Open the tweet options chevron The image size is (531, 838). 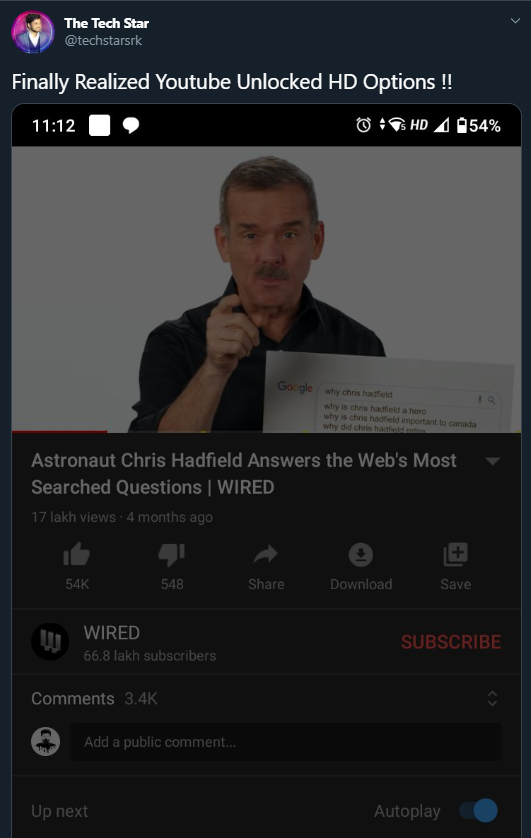pos(516,21)
